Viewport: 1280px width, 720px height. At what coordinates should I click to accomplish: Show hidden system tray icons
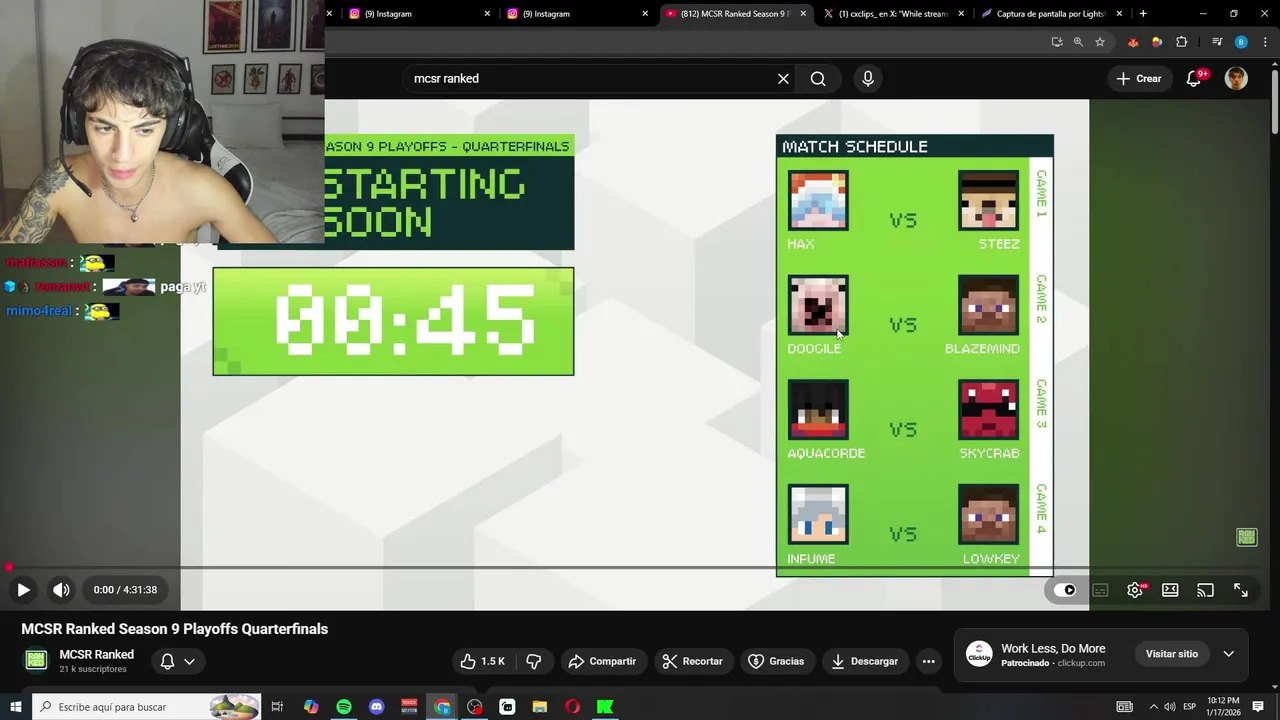[x=1153, y=707]
